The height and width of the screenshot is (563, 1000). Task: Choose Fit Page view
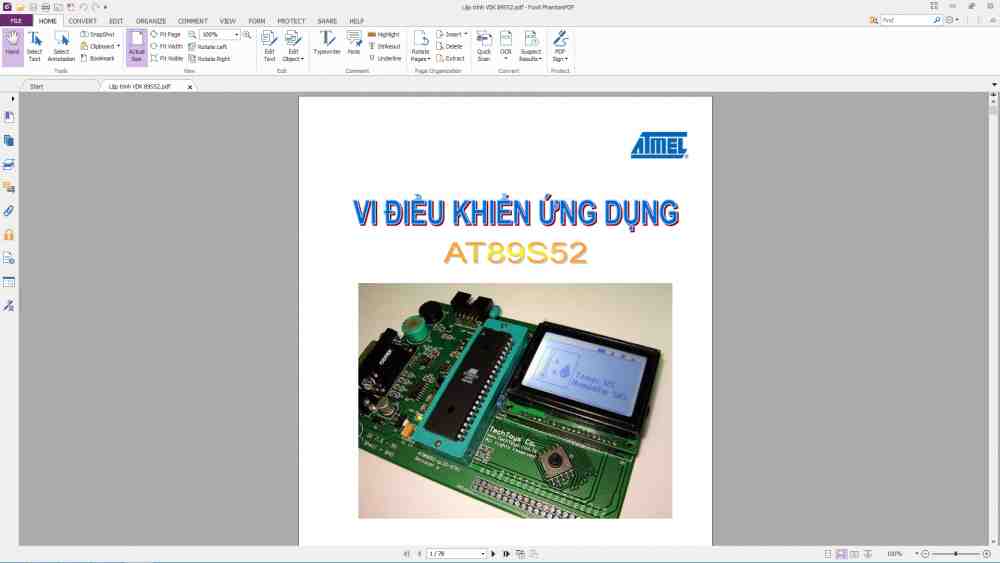coord(166,34)
